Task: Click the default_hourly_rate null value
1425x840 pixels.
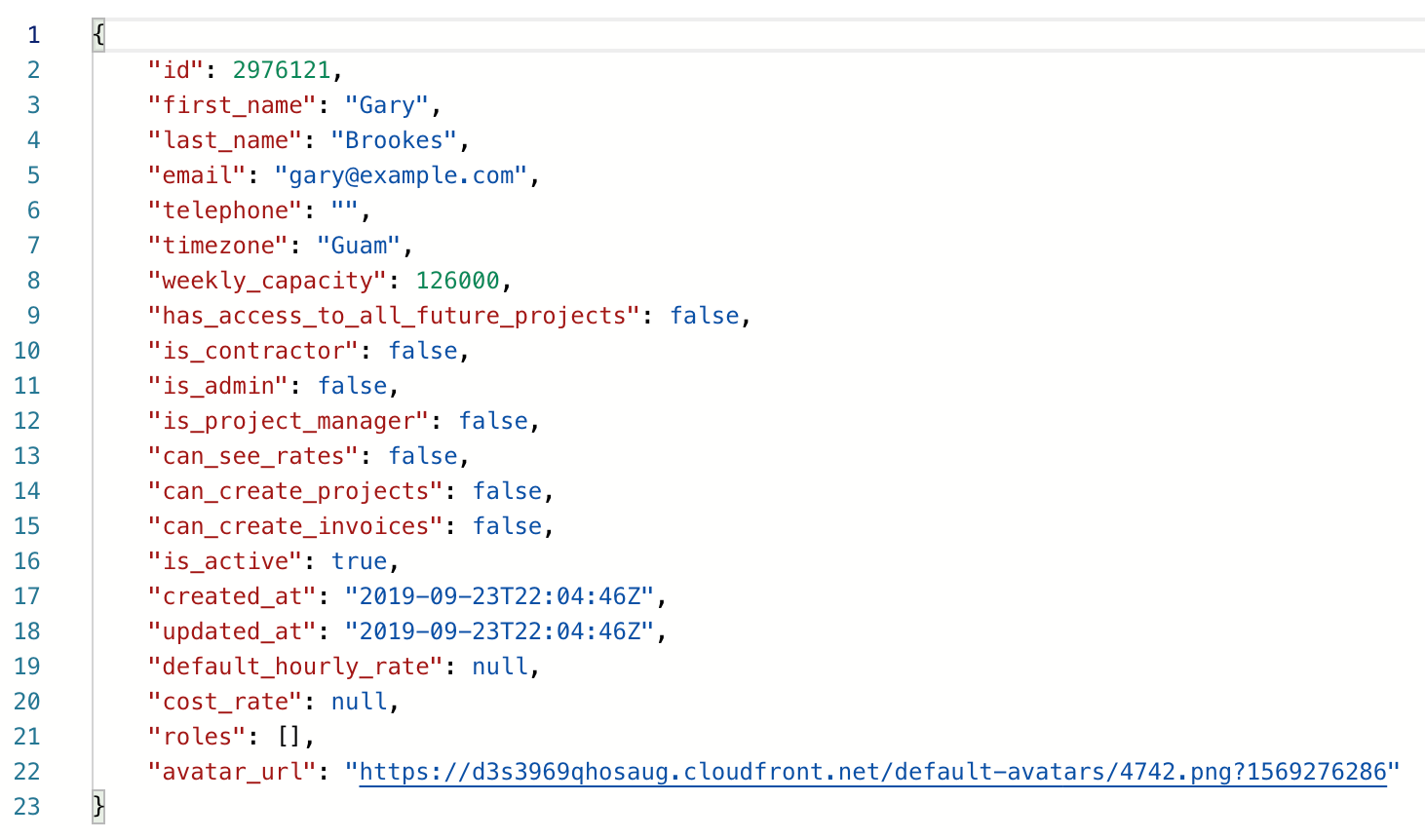Action: coord(500,667)
